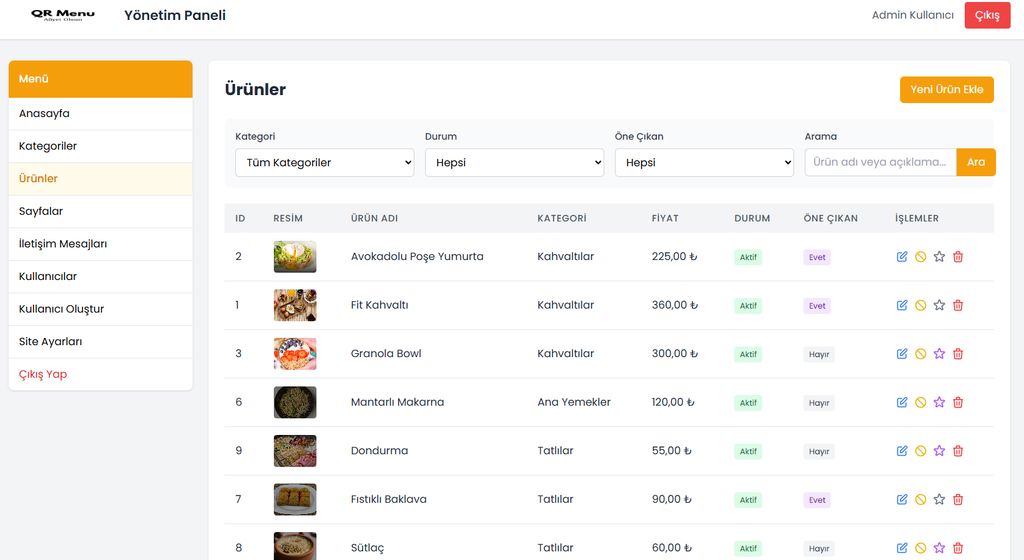Open the Fıstıklı Baklava thumbnail image
This screenshot has height=560, width=1024.
pyautogui.click(x=295, y=499)
